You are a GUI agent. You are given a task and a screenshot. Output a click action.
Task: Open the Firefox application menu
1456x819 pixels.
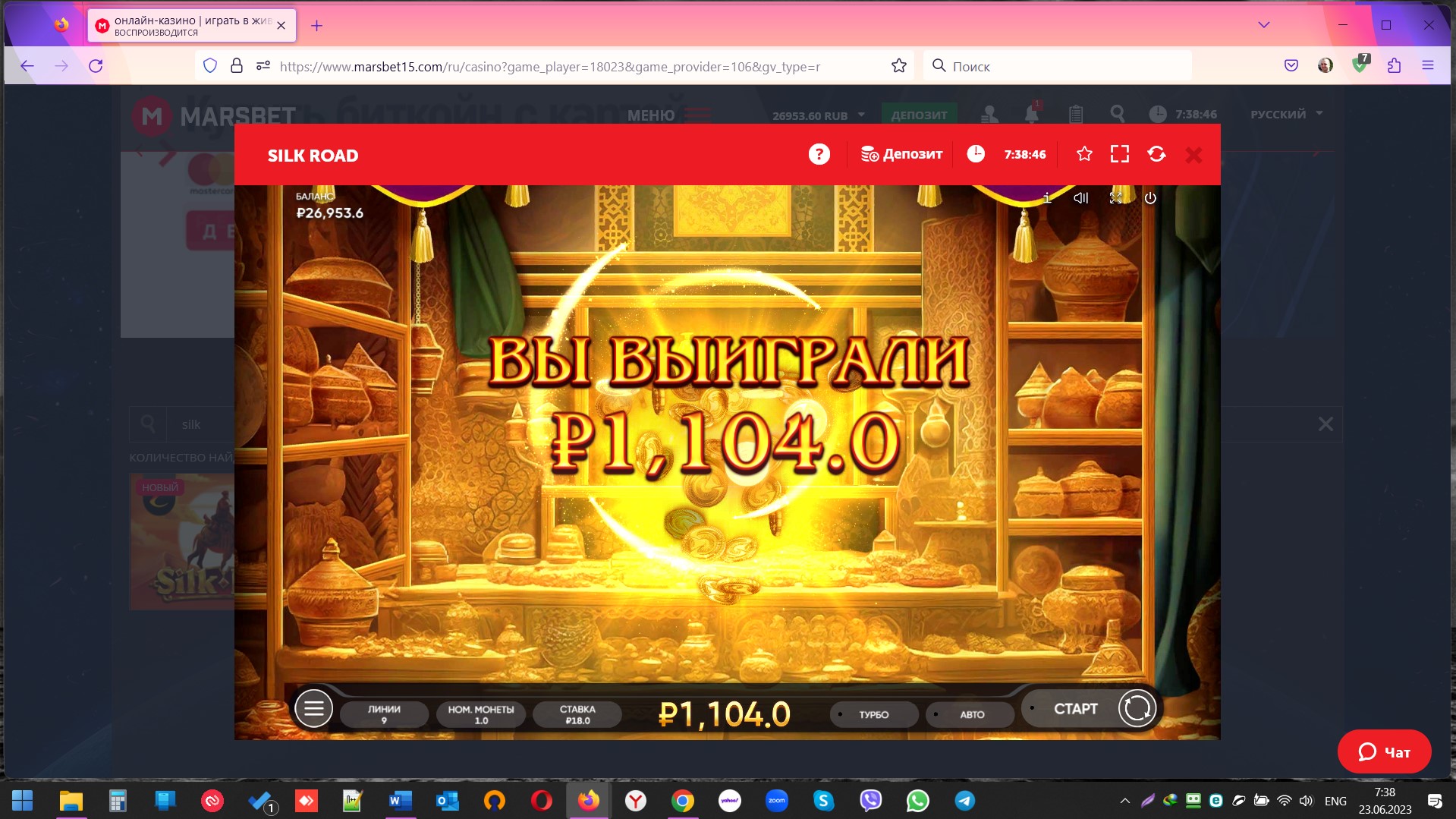[1428, 66]
